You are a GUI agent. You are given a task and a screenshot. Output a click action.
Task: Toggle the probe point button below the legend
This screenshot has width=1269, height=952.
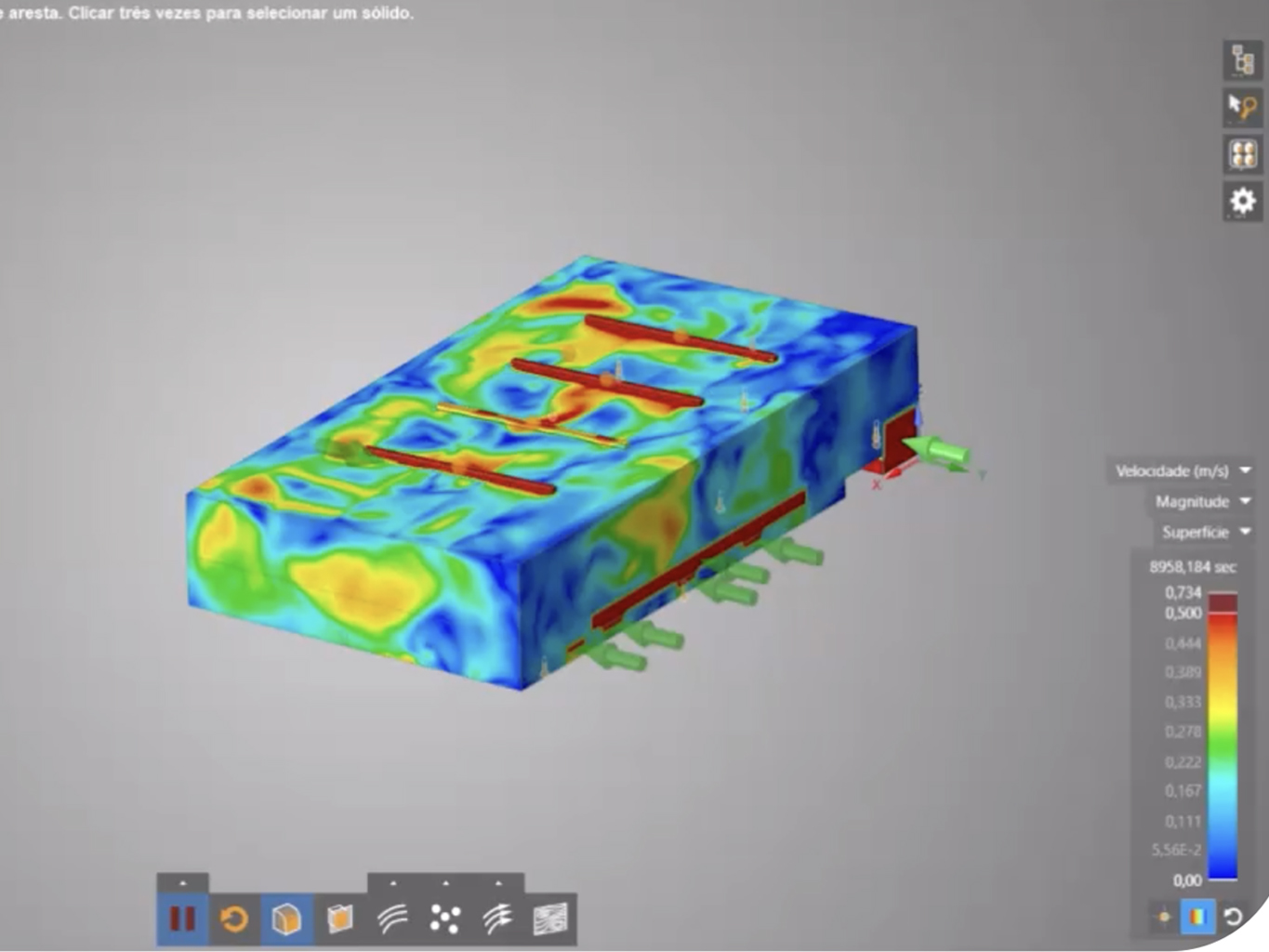[1163, 917]
